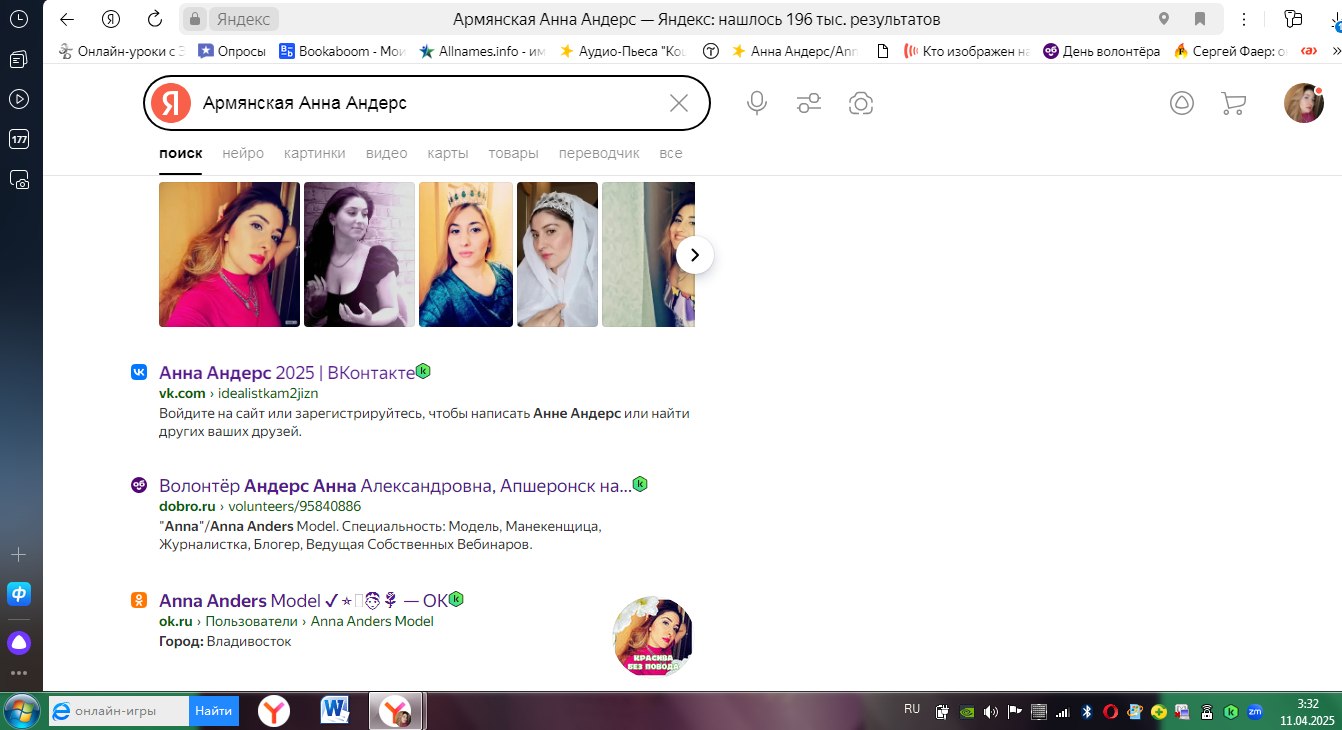1342x730 pixels.
Task: Open the shopping cart icon
Action: click(1234, 103)
